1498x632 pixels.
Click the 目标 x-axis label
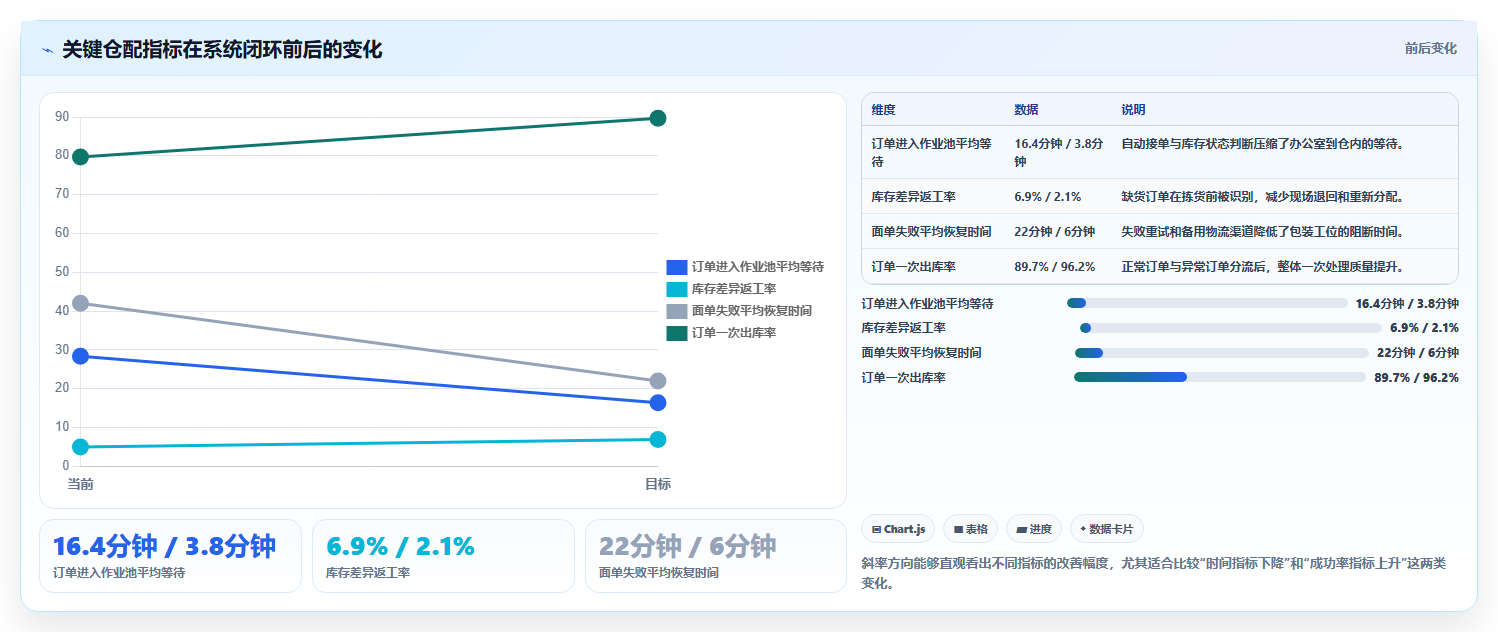(658, 484)
